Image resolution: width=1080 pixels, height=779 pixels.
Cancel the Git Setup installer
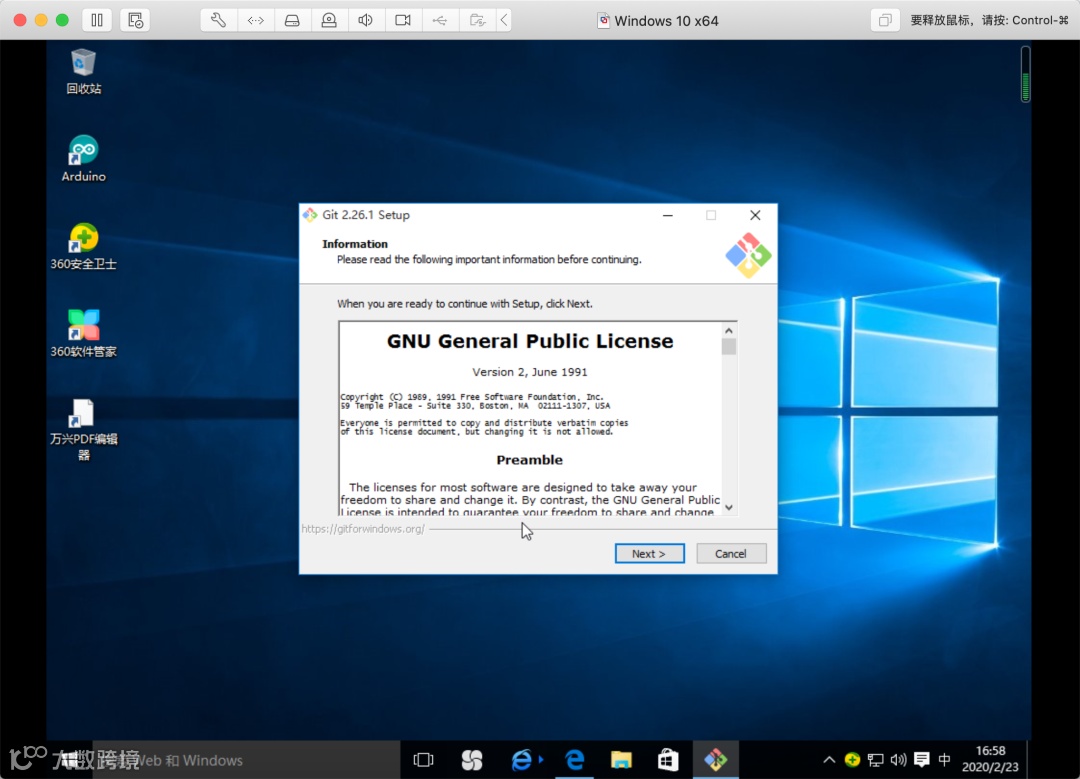pyautogui.click(x=731, y=553)
